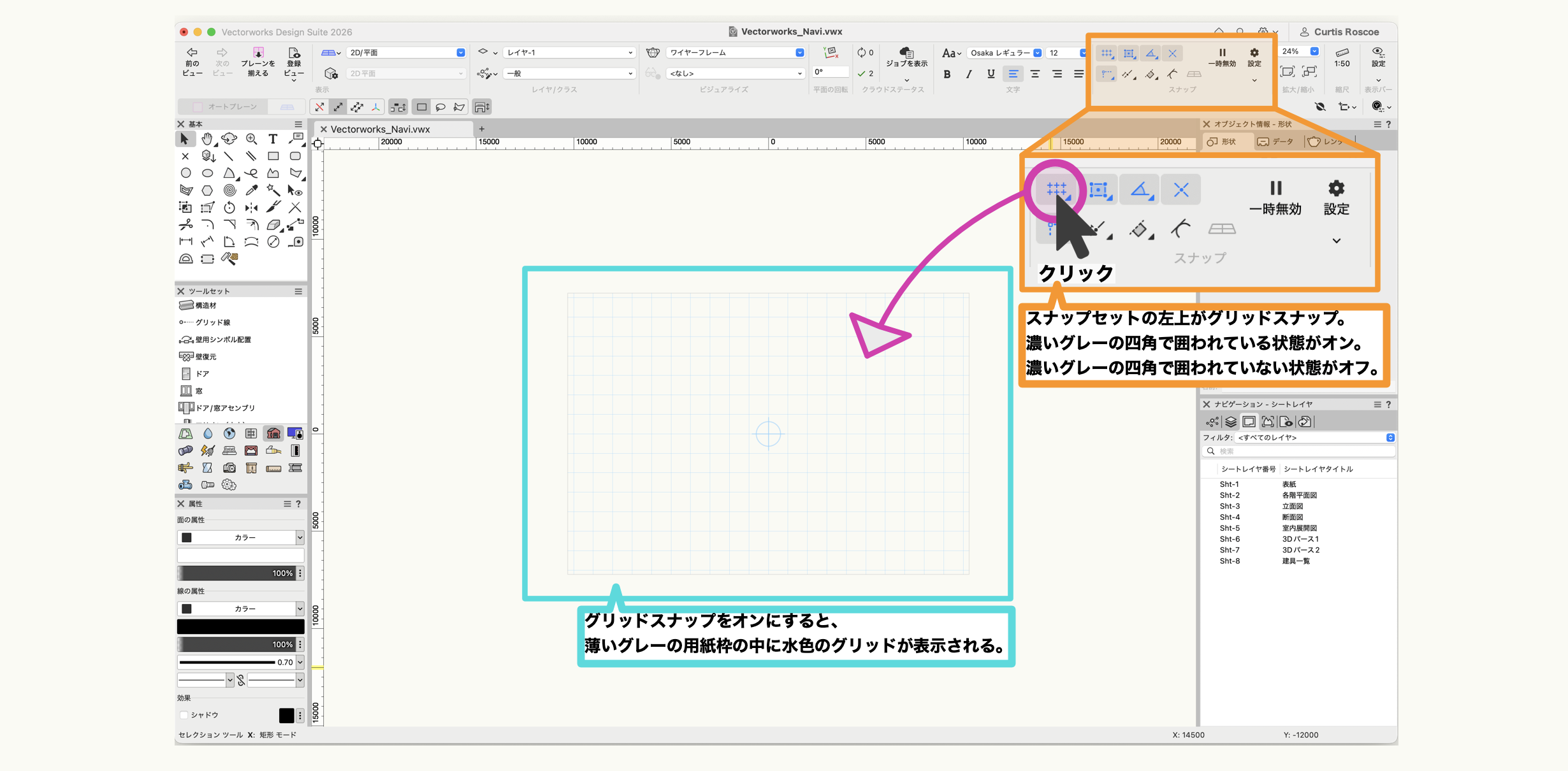
Task: Enable the シャドウ checkbox
Action: tap(184, 715)
